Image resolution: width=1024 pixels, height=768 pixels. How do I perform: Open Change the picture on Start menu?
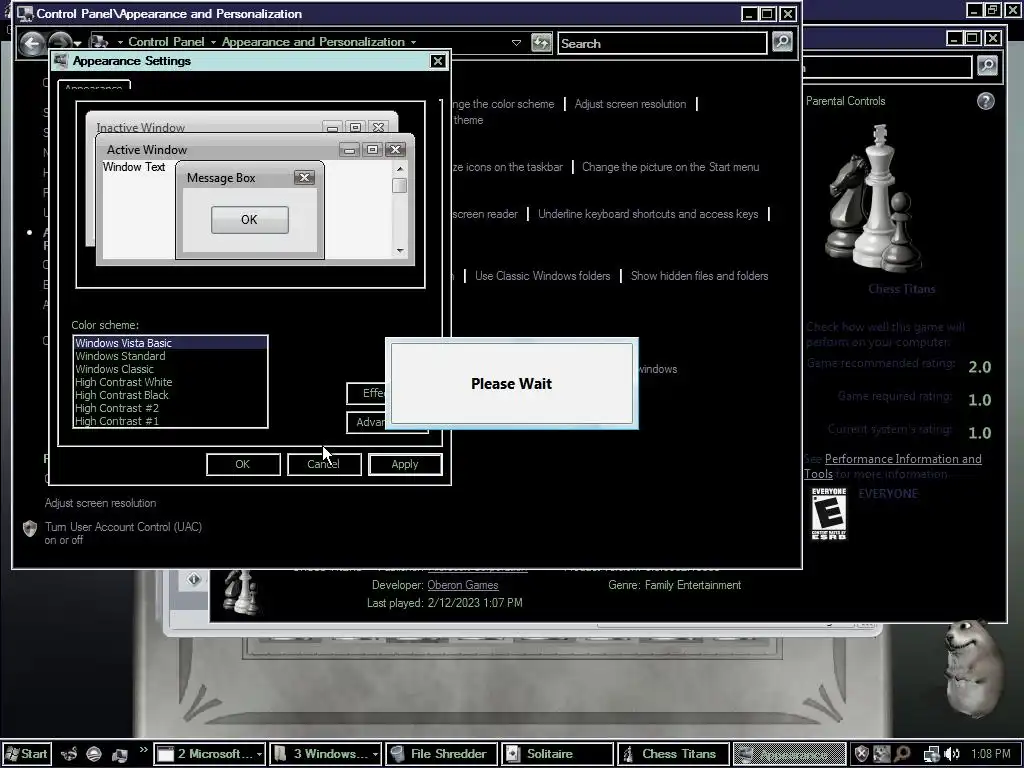[670, 167]
